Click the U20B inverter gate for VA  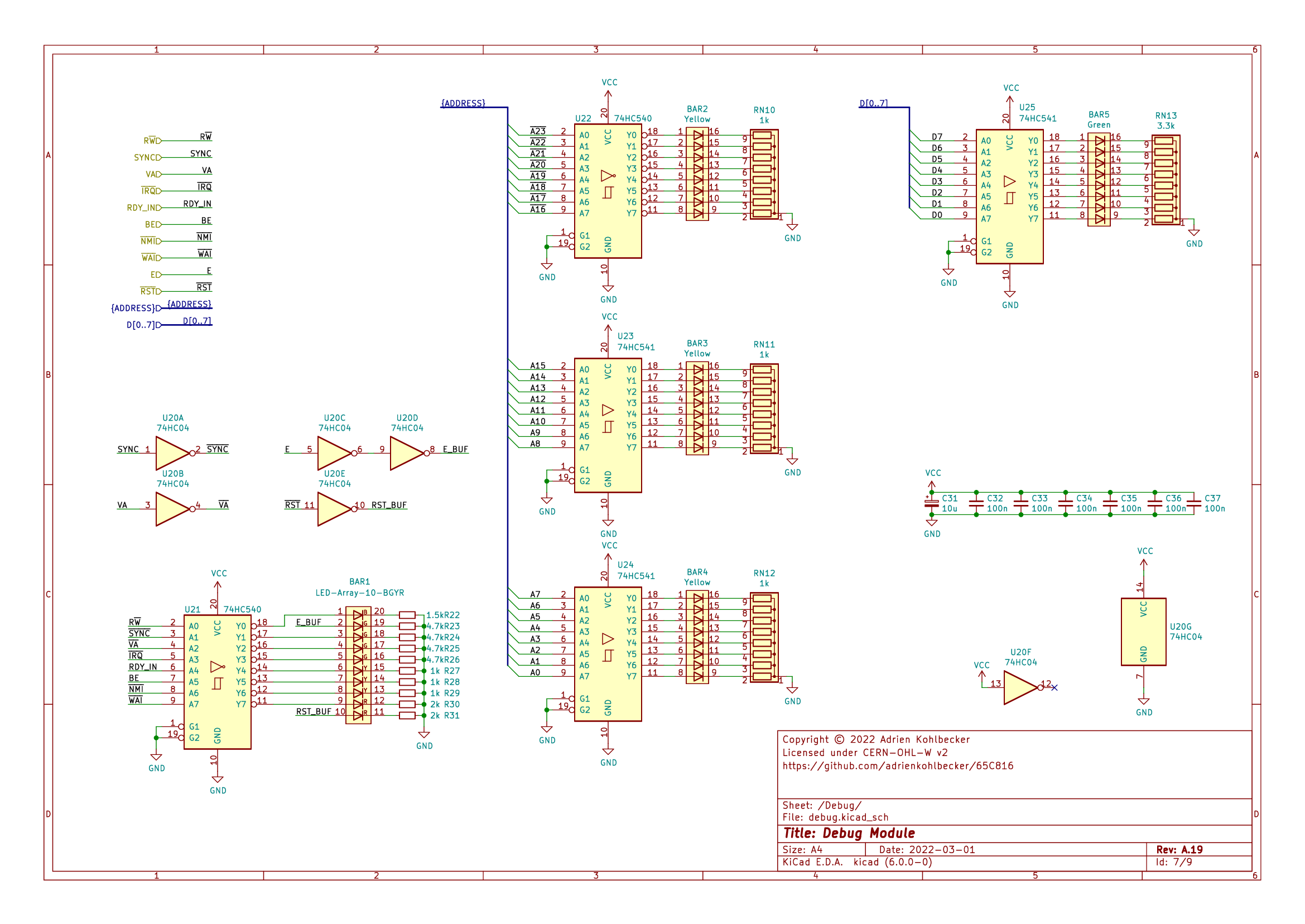[173, 509]
